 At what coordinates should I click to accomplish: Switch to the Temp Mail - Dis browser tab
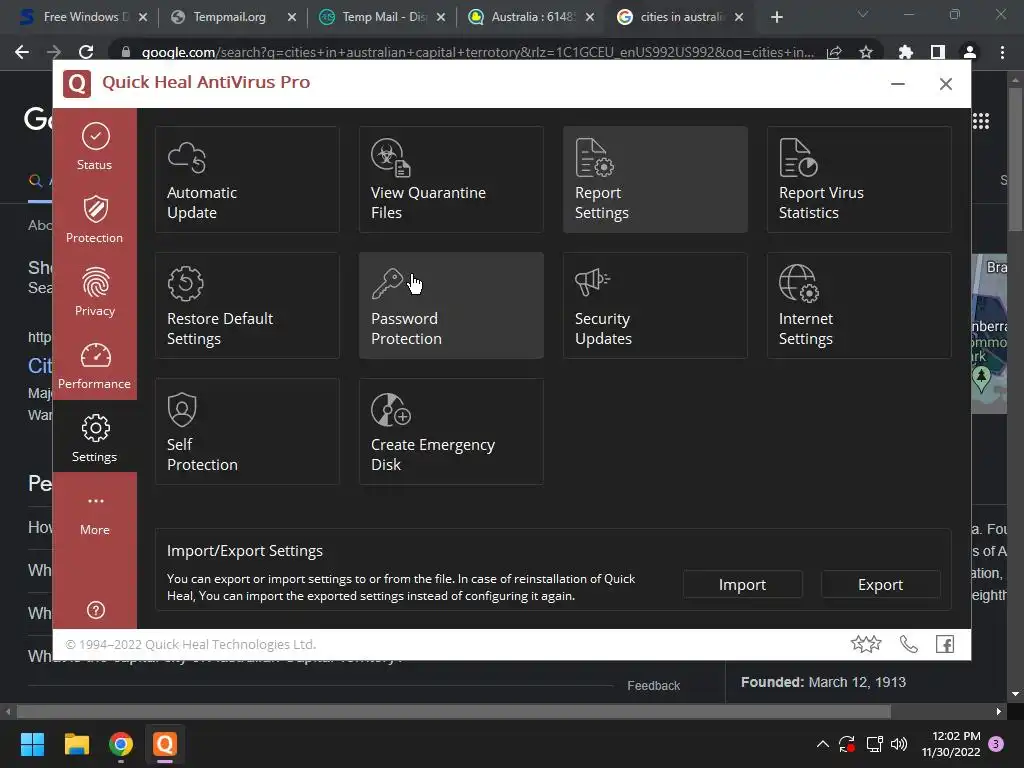382,17
